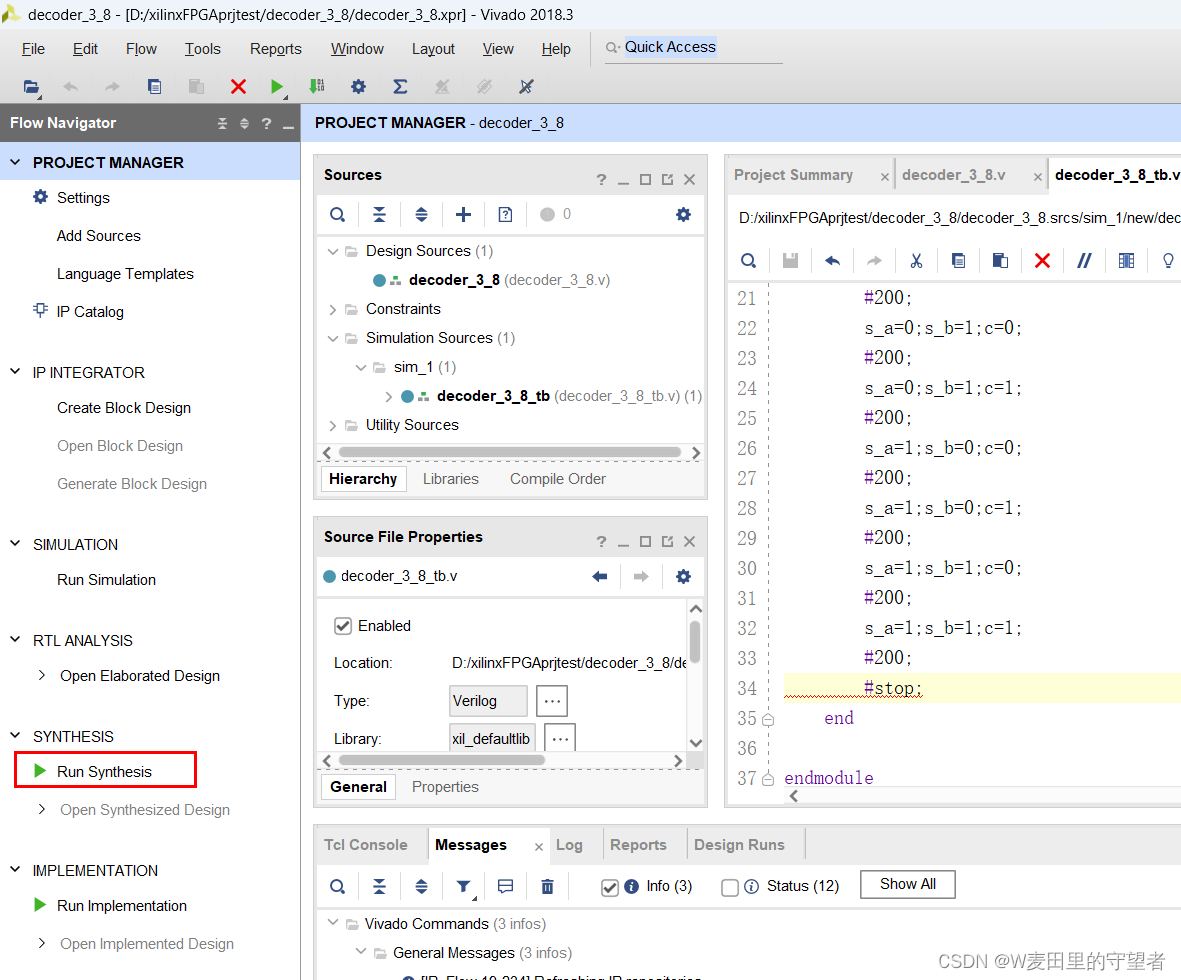Expand Open Elaborated Design
This screenshot has width=1181, height=980.
(x=42, y=675)
